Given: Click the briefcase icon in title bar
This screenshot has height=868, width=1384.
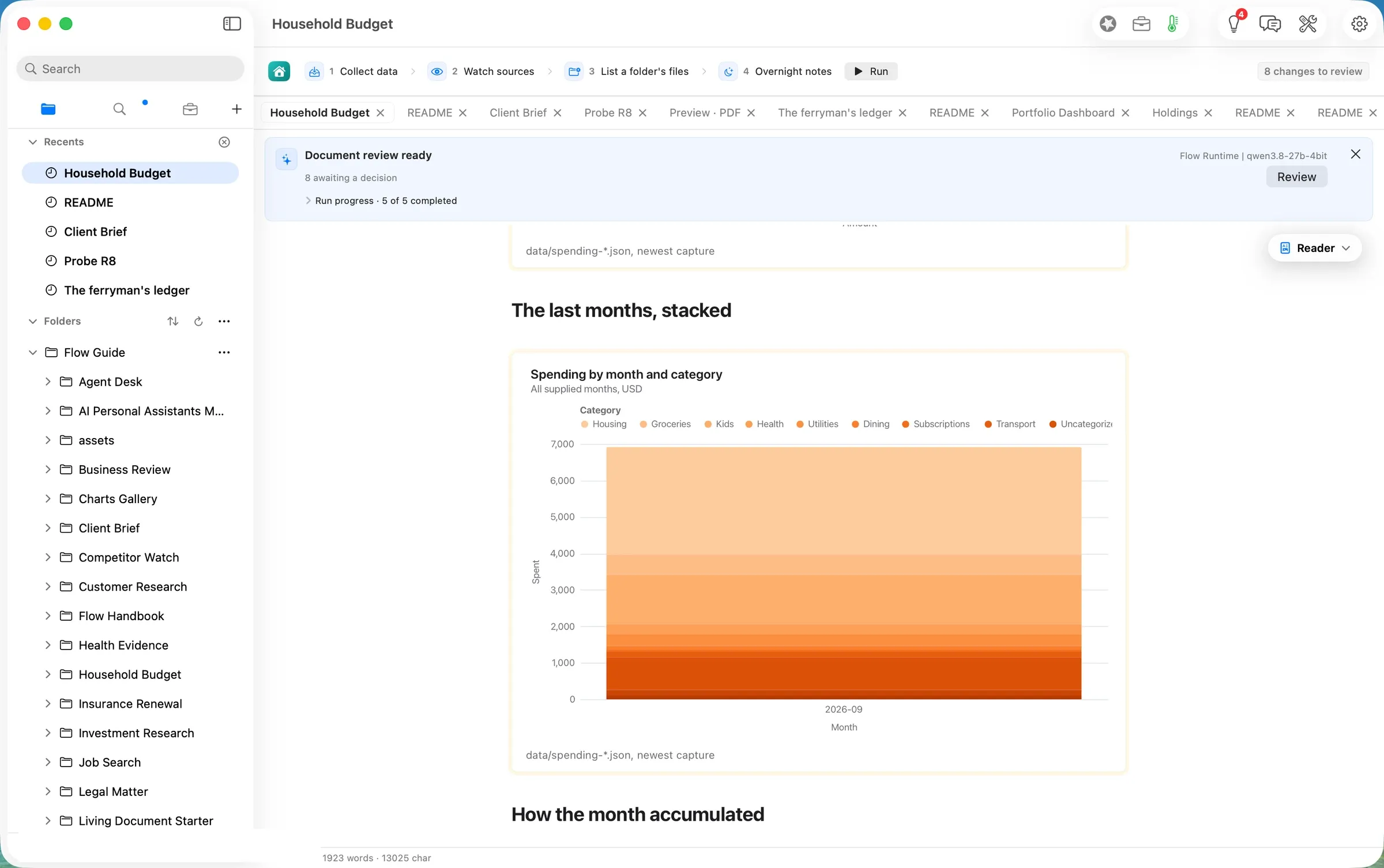Looking at the screenshot, I should tap(1141, 24).
